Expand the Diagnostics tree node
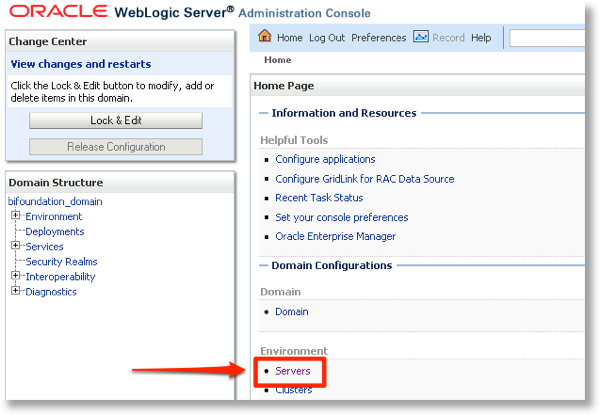 coord(16,291)
